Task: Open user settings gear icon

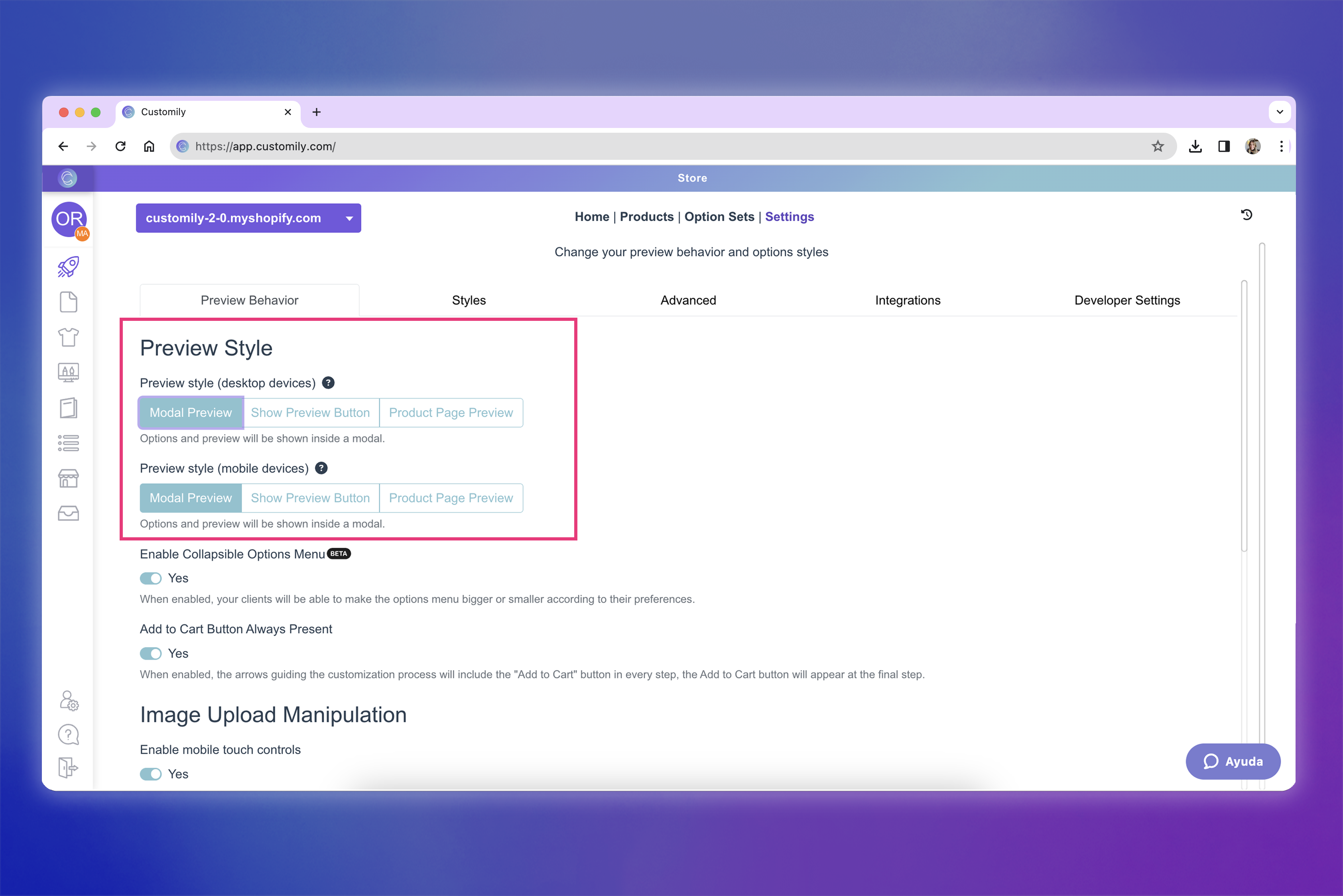Action: pos(69,701)
